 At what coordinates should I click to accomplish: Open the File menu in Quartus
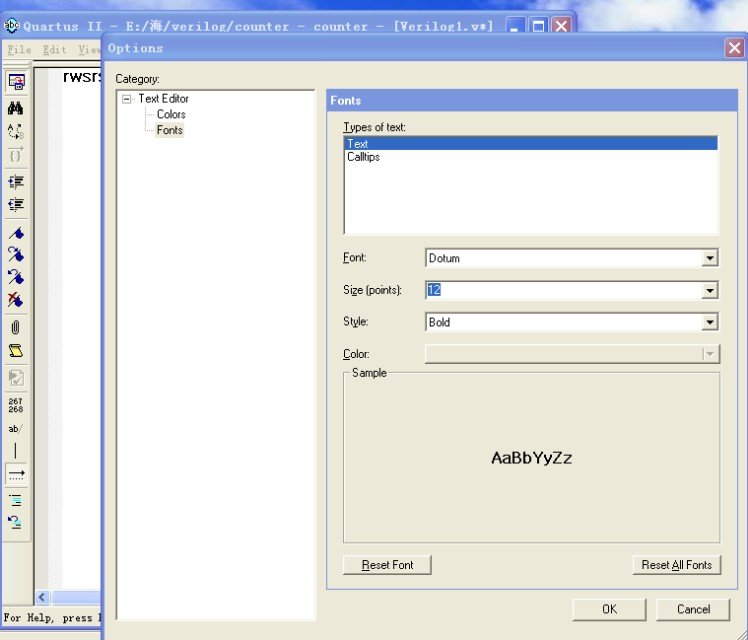[19, 49]
